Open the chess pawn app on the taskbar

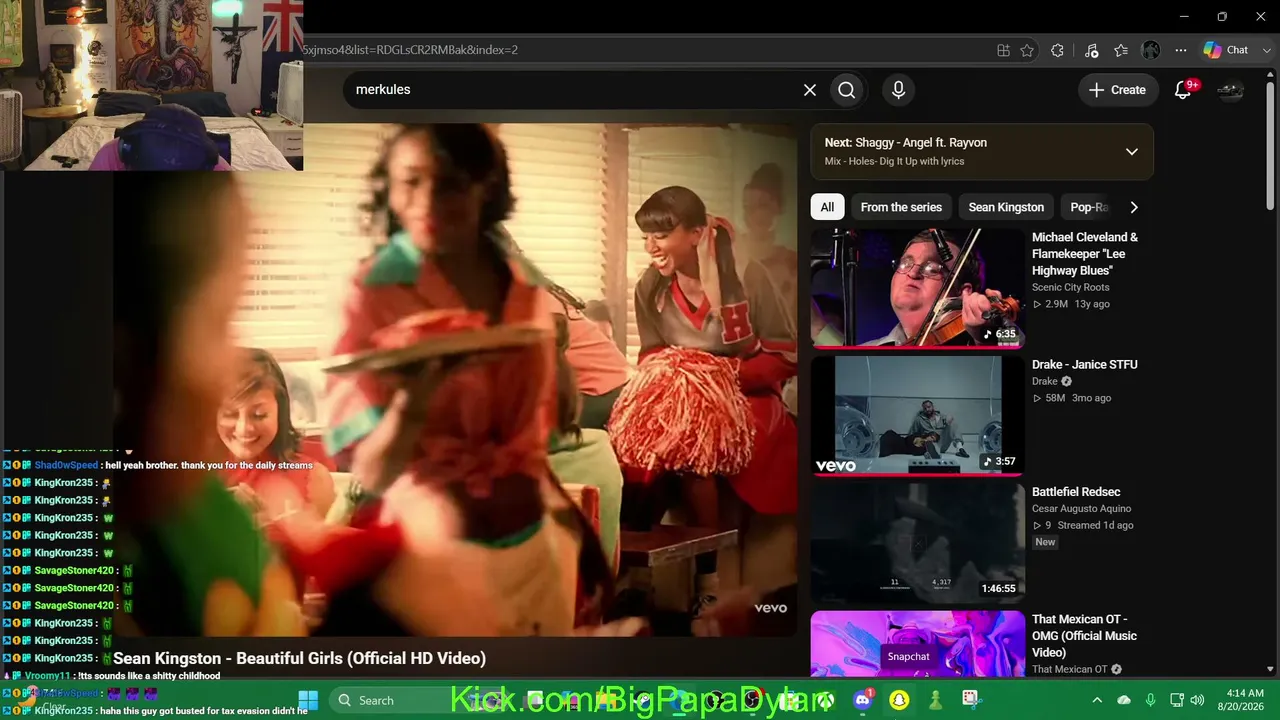935,700
